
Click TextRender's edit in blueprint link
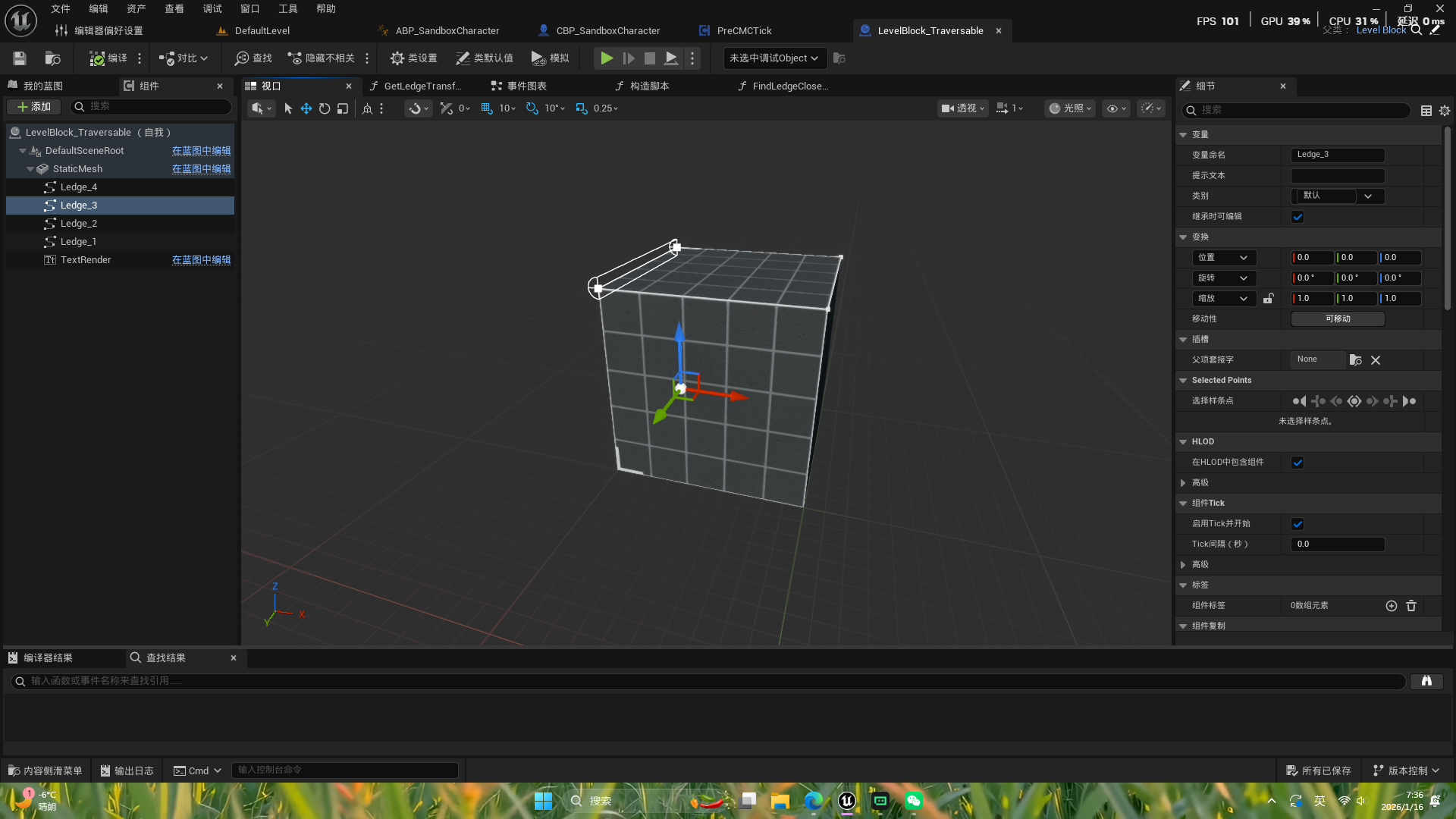pyautogui.click(x=201, y=260)
